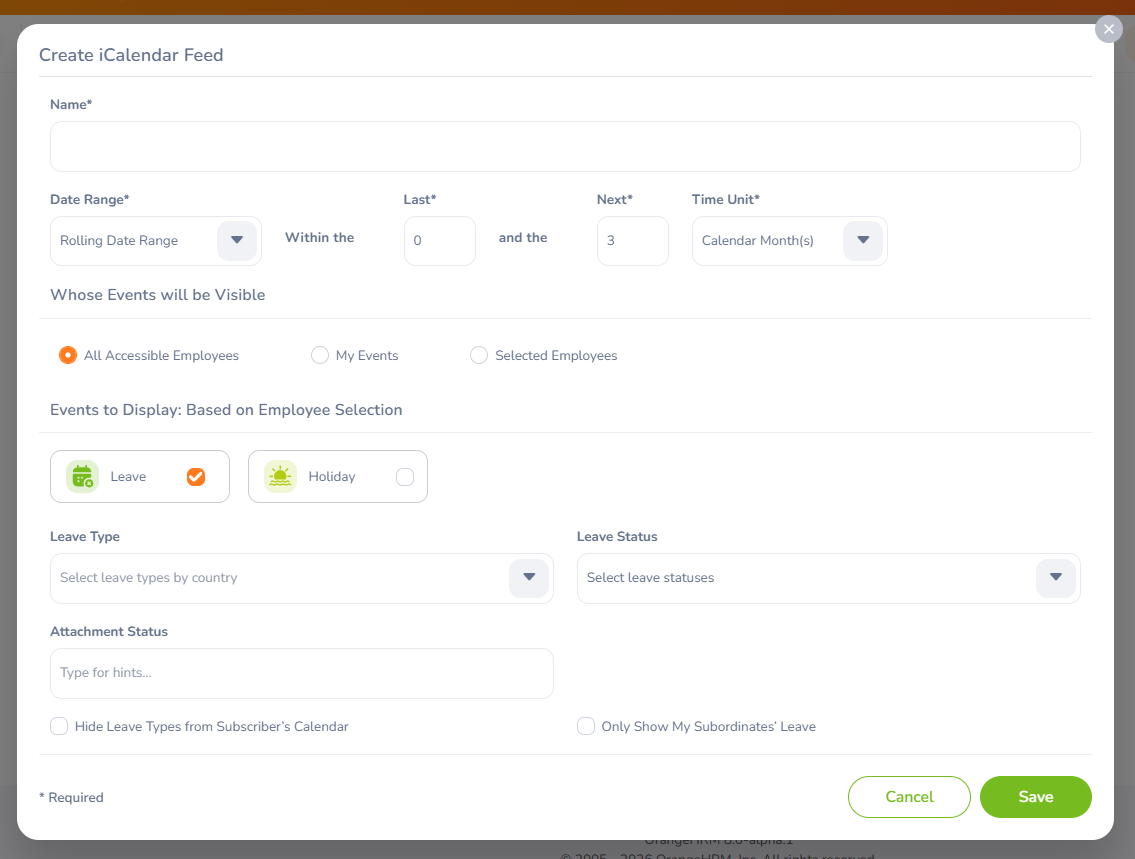
Task: Choose the My Events radio option
Action: [320, 355]
